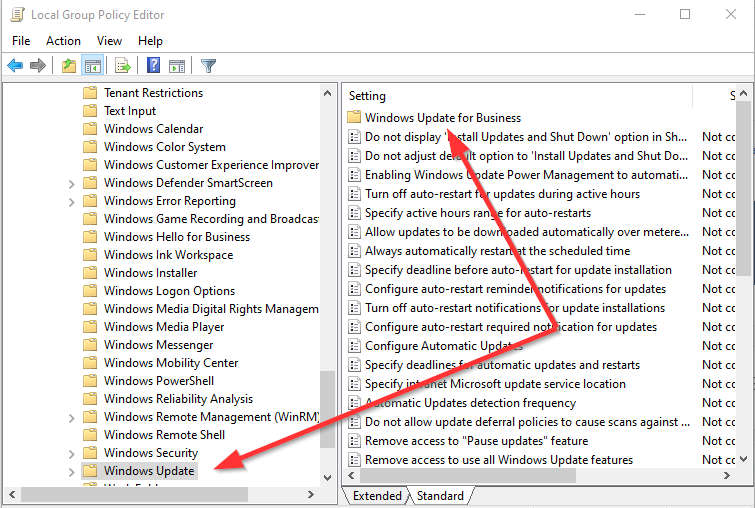This screenshot has width=755, height=508.
Task: Select 'Configure Automatic Updates' policy
Action: pos(443,346)
